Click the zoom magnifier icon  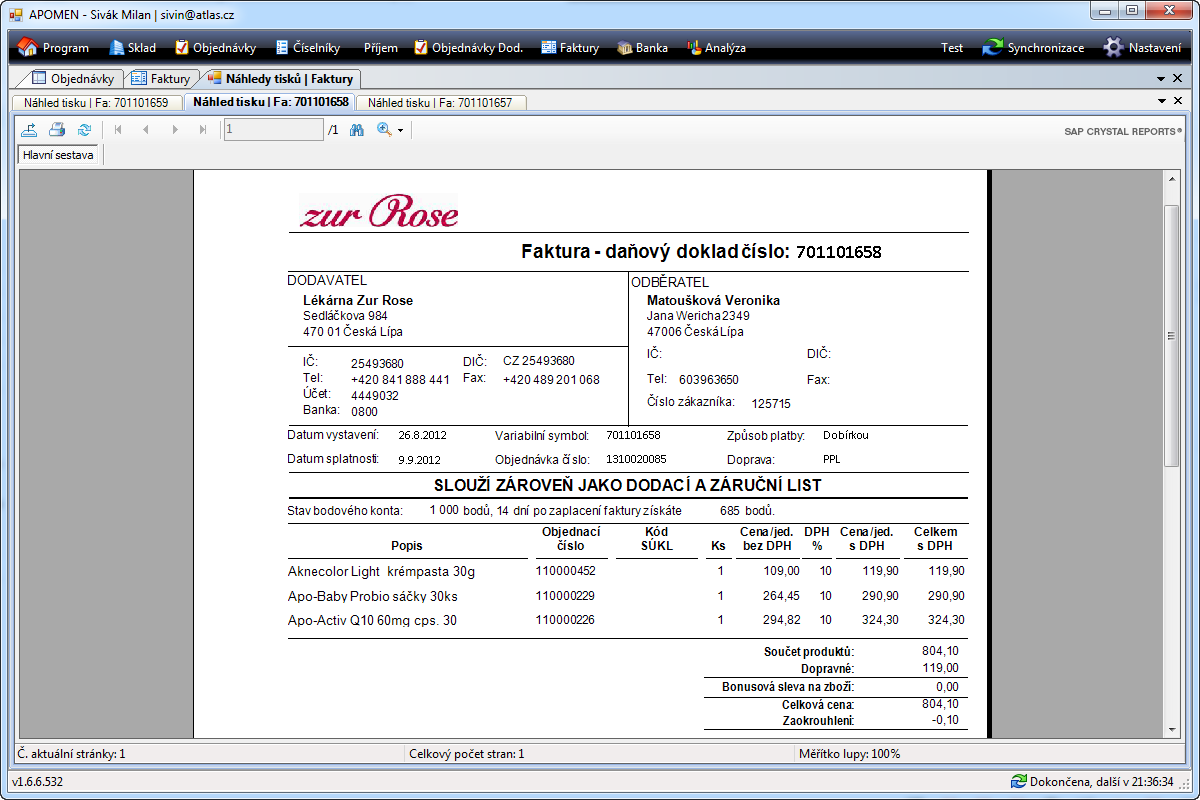pos(384,129)
